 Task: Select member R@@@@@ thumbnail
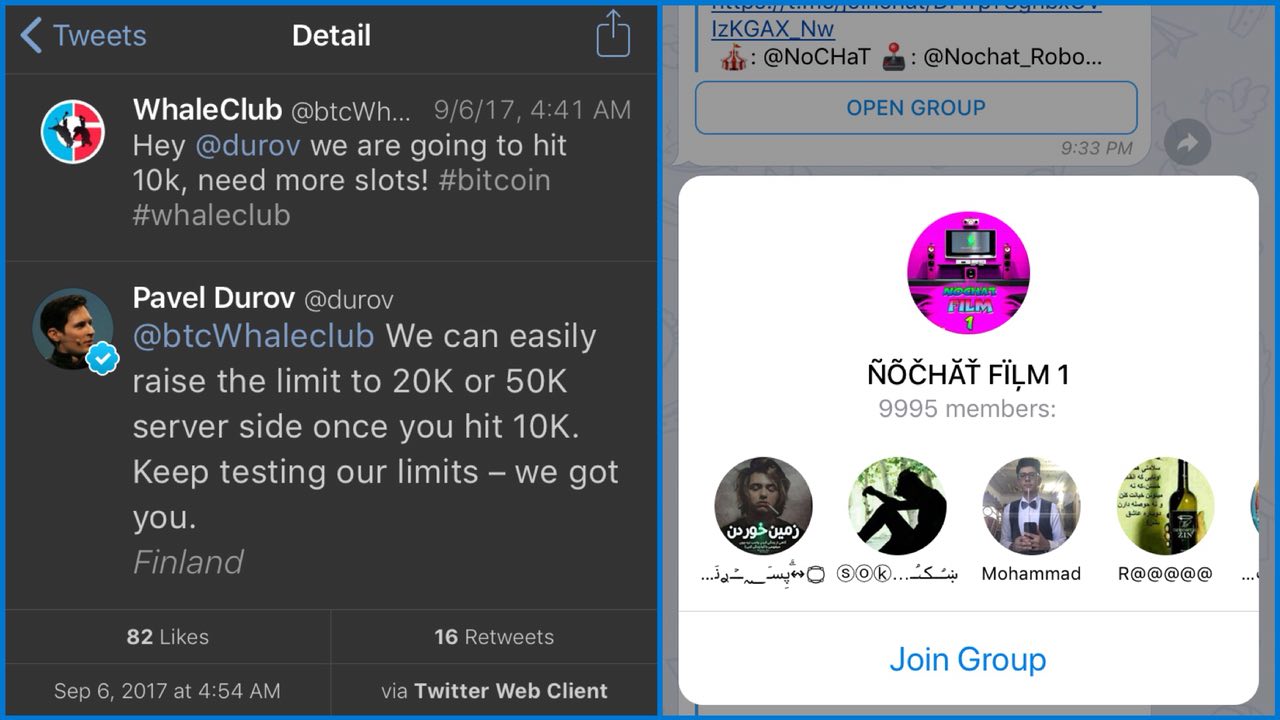(1165, 506)
